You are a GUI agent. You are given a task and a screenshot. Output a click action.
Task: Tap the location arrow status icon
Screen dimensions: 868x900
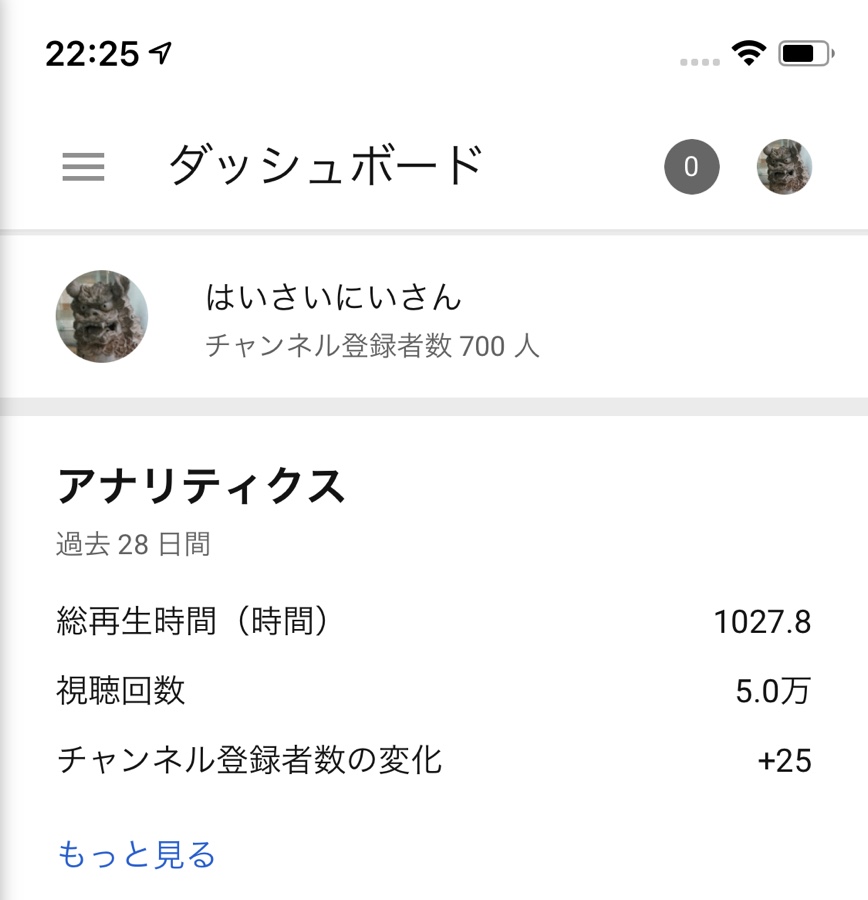(160, 53)
